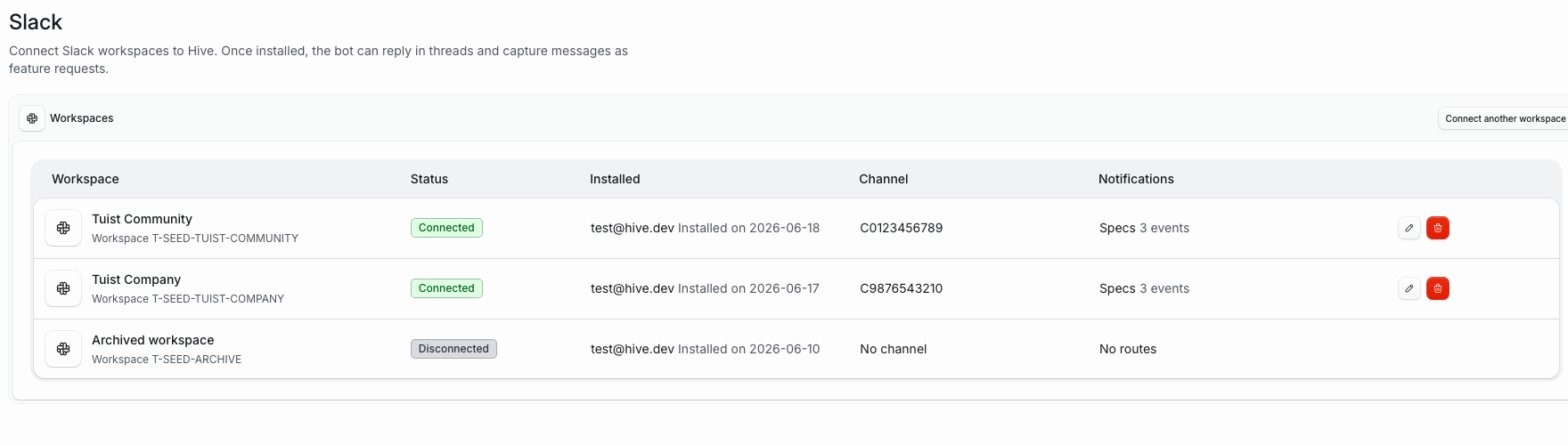Click Connect another workspace button
Image resolution: width=1568 pixels, height=445 pixels.
click(x=1504, y=118)
